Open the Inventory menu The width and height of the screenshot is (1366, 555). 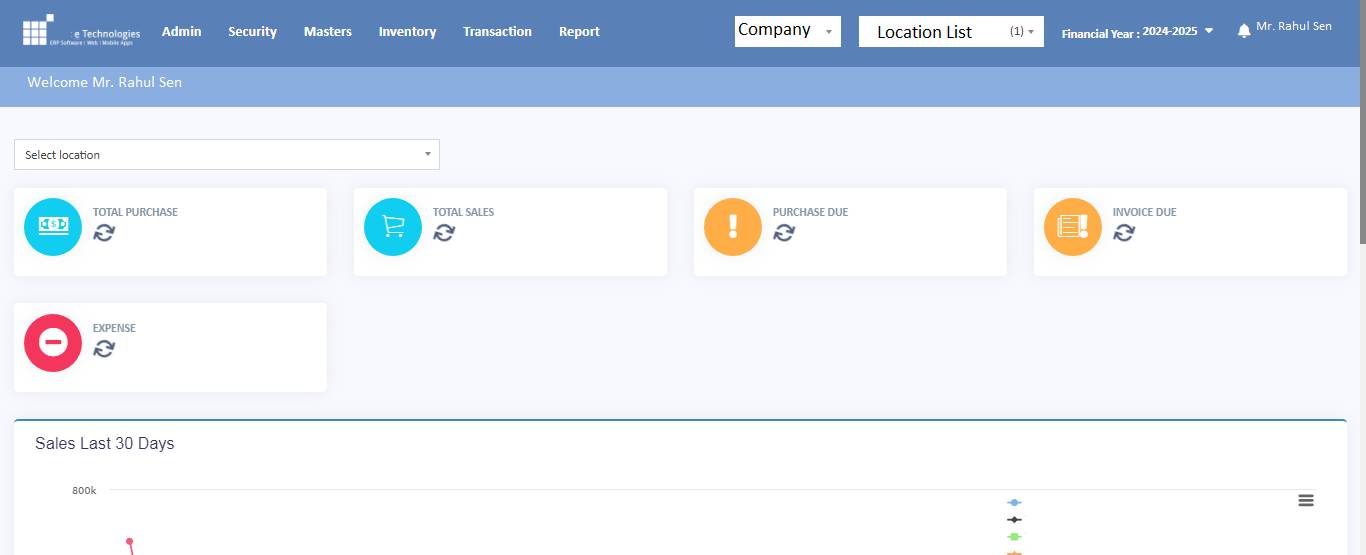[x=407, y=32]
